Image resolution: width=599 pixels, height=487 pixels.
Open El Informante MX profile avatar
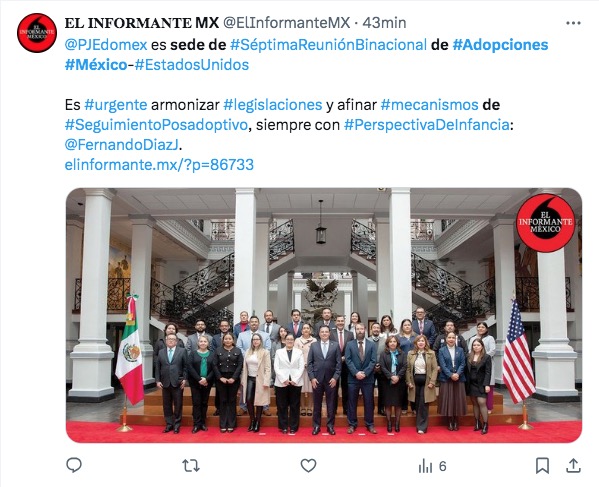[37, 33]
